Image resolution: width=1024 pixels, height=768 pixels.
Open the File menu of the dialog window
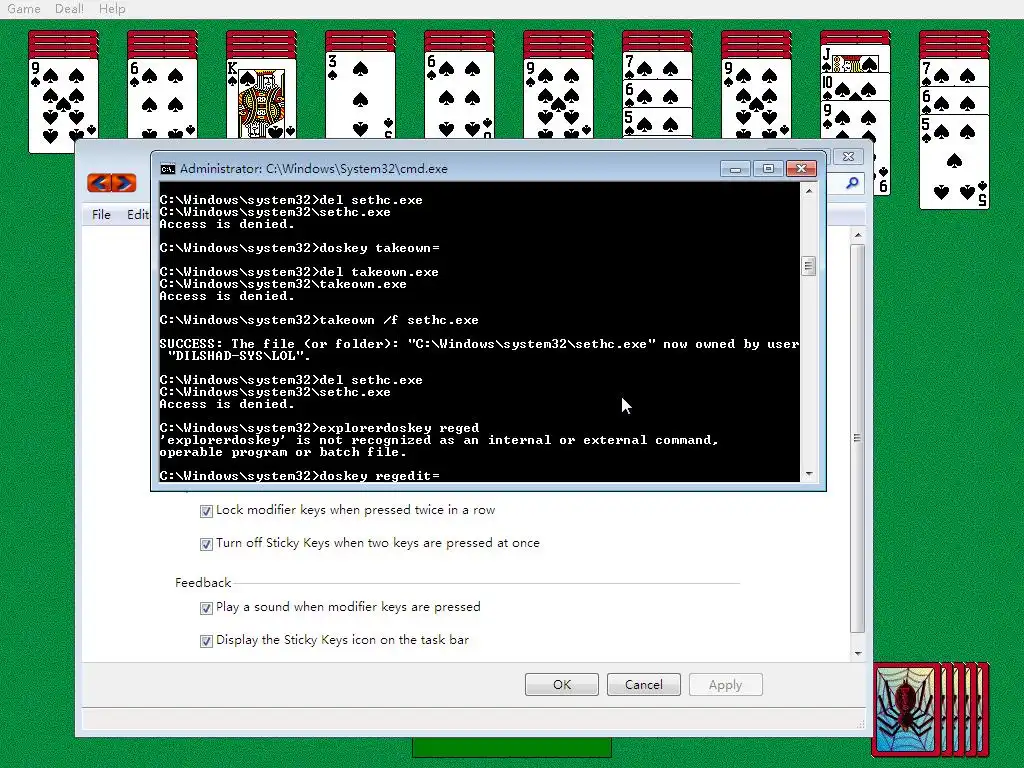click(101, 215)
